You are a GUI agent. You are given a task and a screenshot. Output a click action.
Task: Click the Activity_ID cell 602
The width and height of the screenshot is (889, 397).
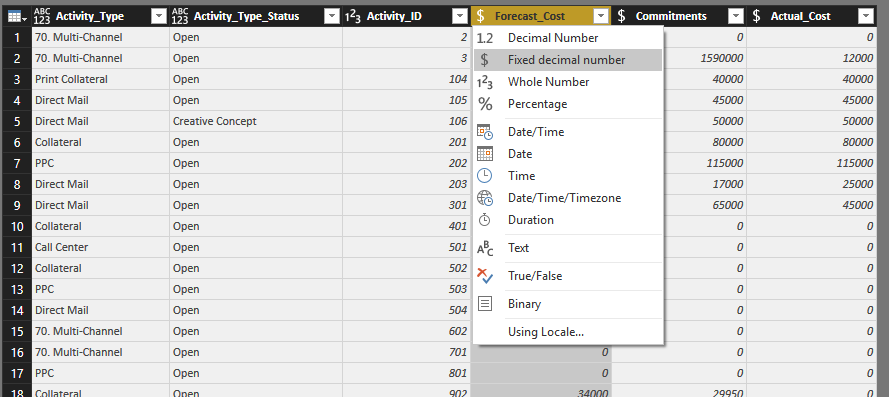click(406, 331)
